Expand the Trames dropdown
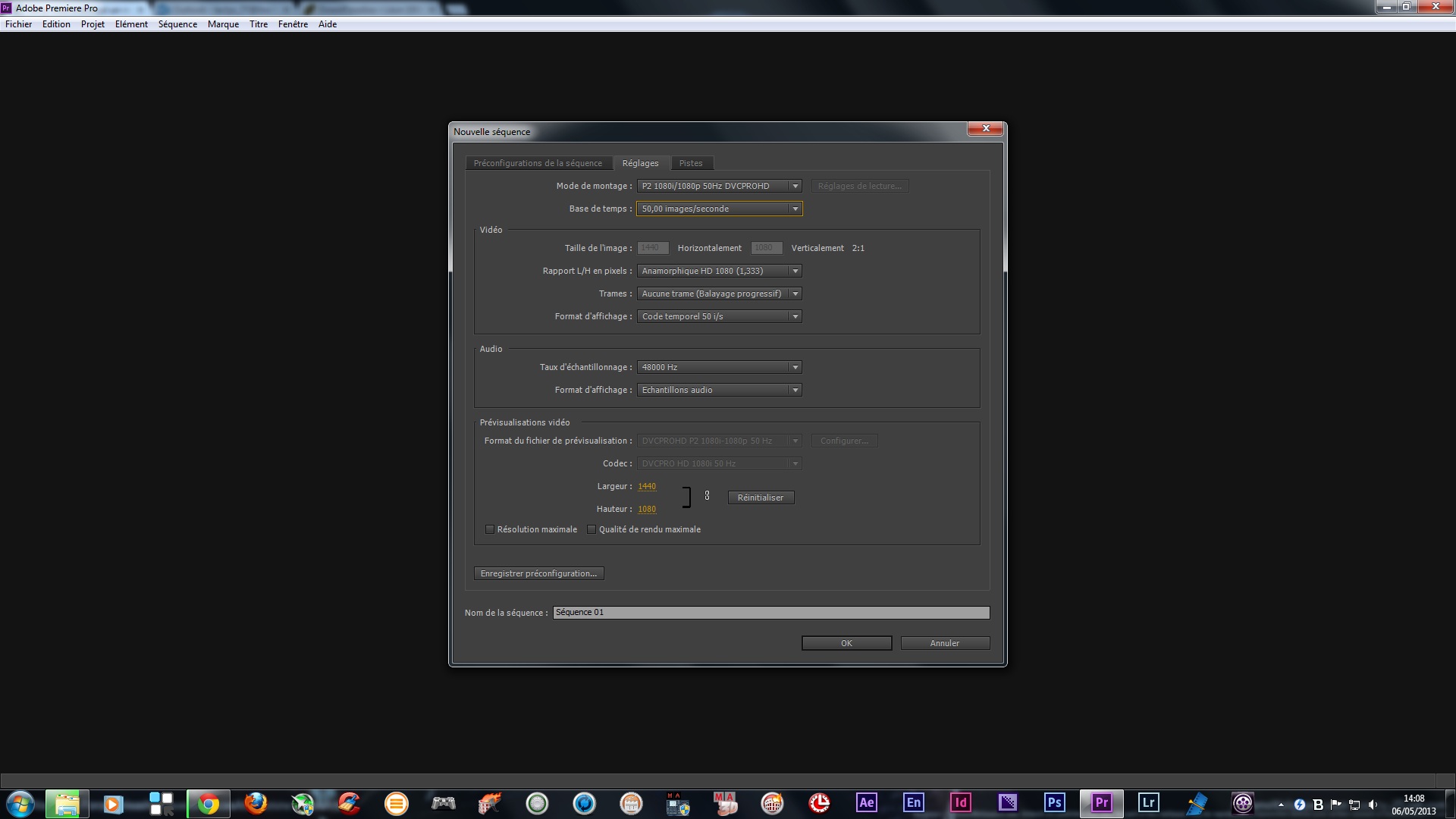This screenshot has width=1456, height=819. click(x=718, y=293)
